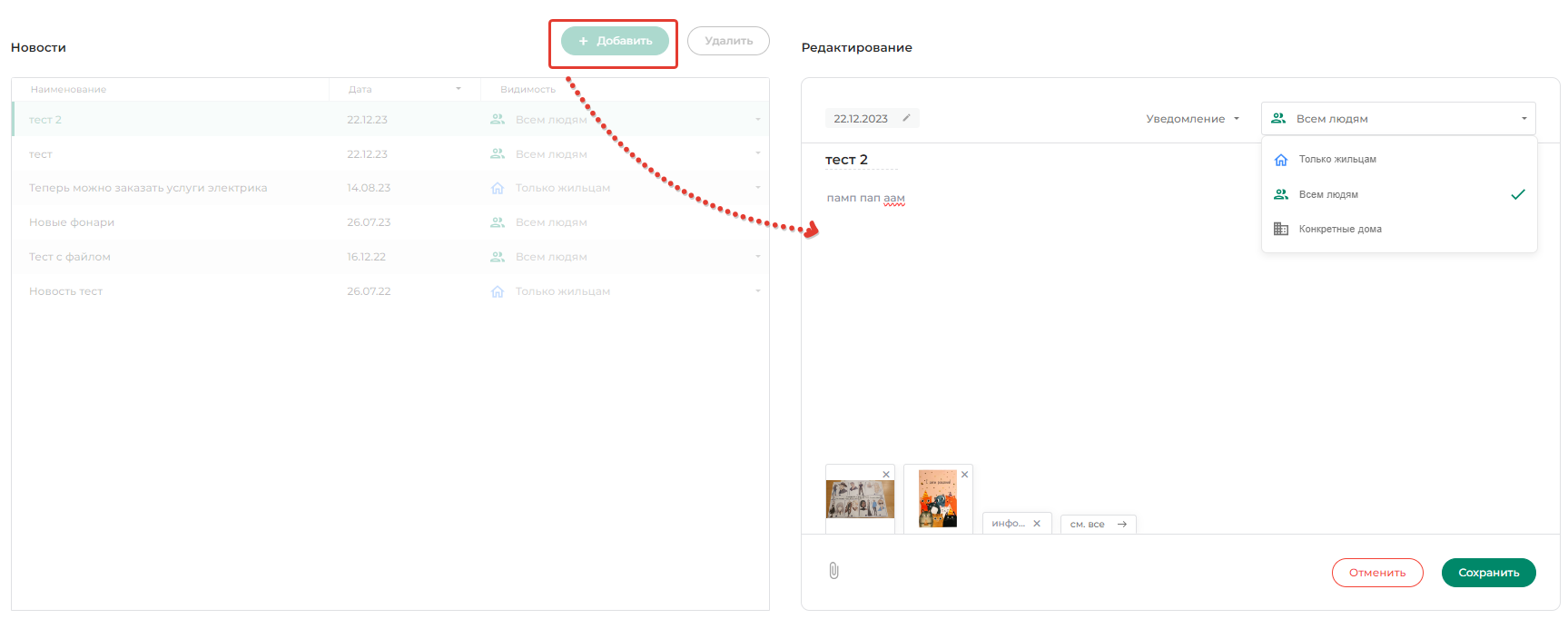Remove the first attached image thumbnail
1568x619 pixels.
click(886, 475)
